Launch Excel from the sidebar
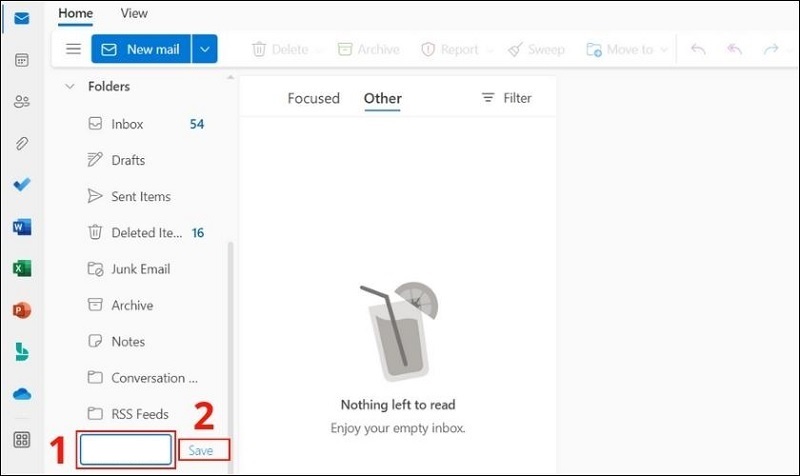This screenshot has width=800, height=476. point(21,268)
